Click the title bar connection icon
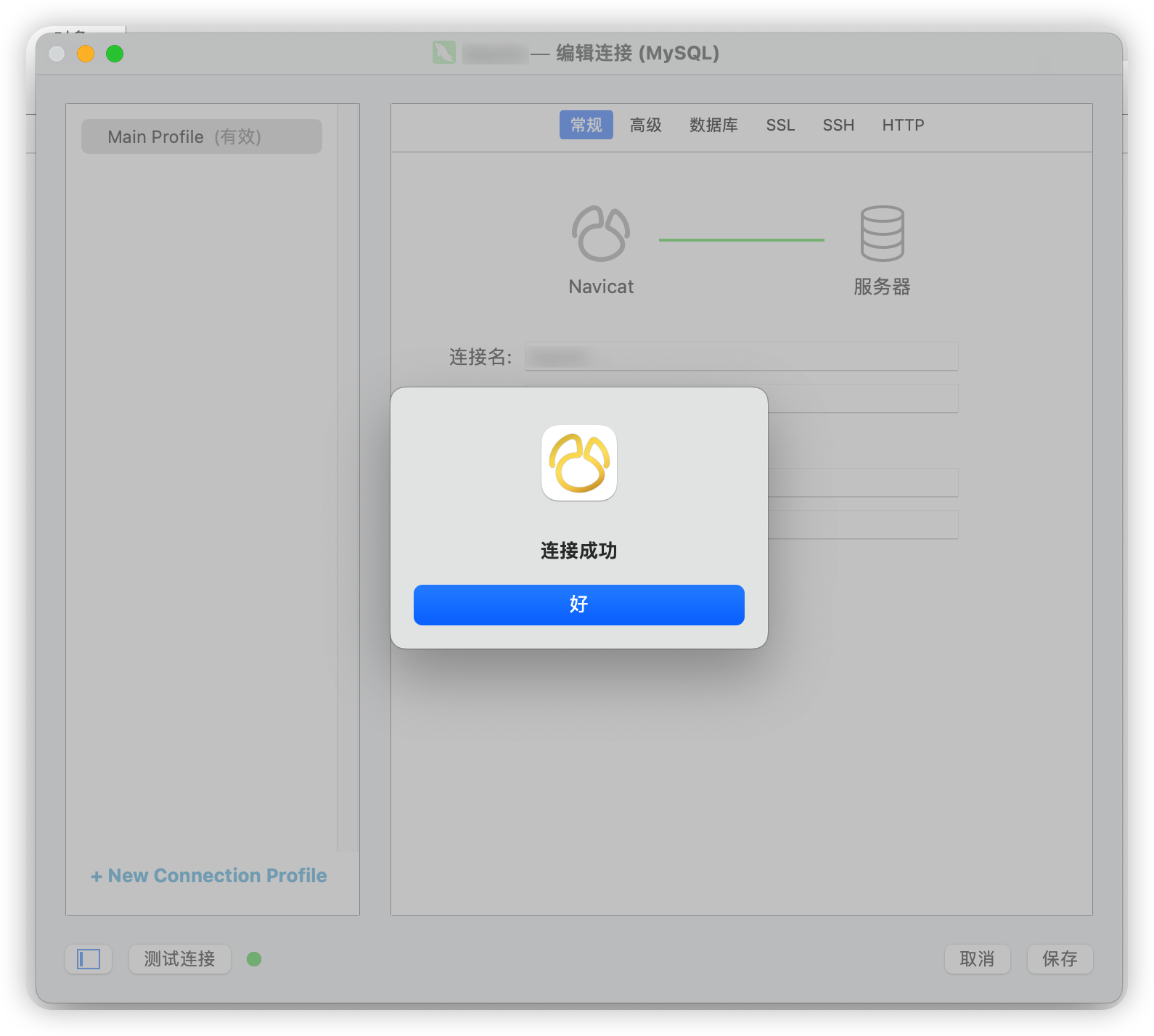Screen dimensions: 1154x1036 [444, 52]
